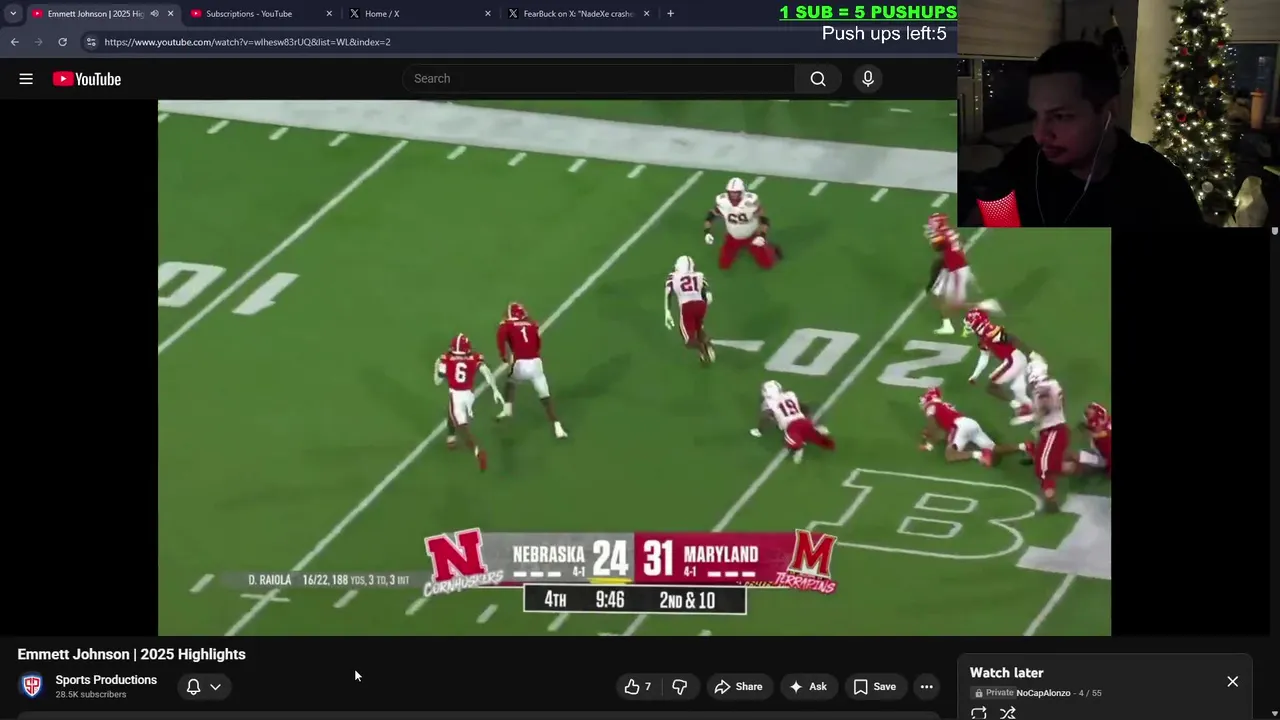Click the notification bell for Sports Productions

click(194, 687)
